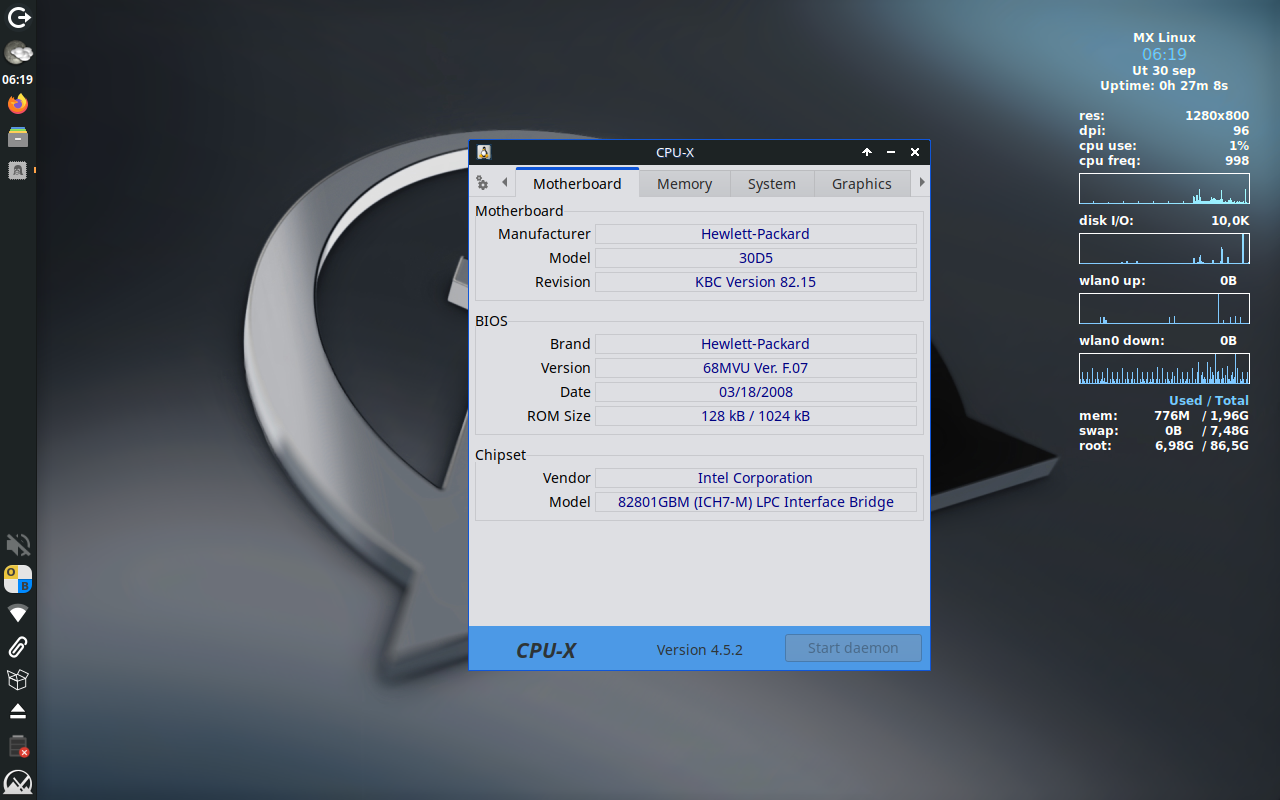Shade the CPU-X window with up-arrow button
The image size is (1280, 800).
867,152
